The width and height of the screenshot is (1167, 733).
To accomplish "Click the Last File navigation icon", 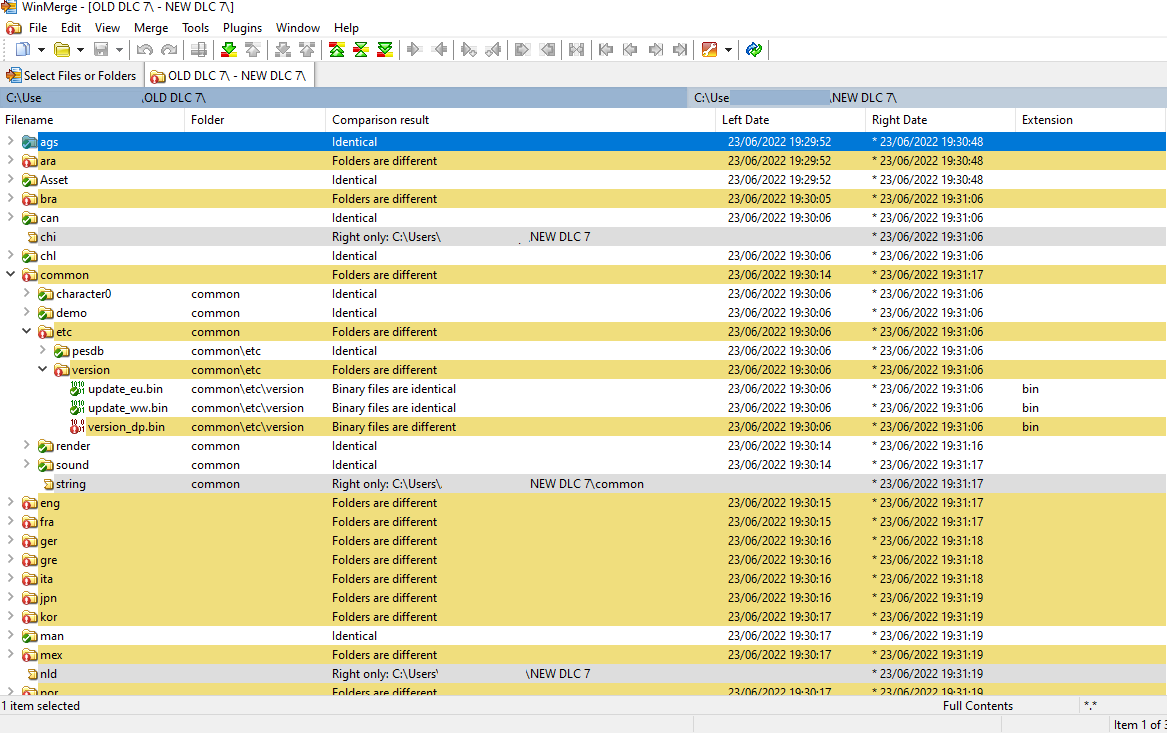I will click(x=680, y=50).
